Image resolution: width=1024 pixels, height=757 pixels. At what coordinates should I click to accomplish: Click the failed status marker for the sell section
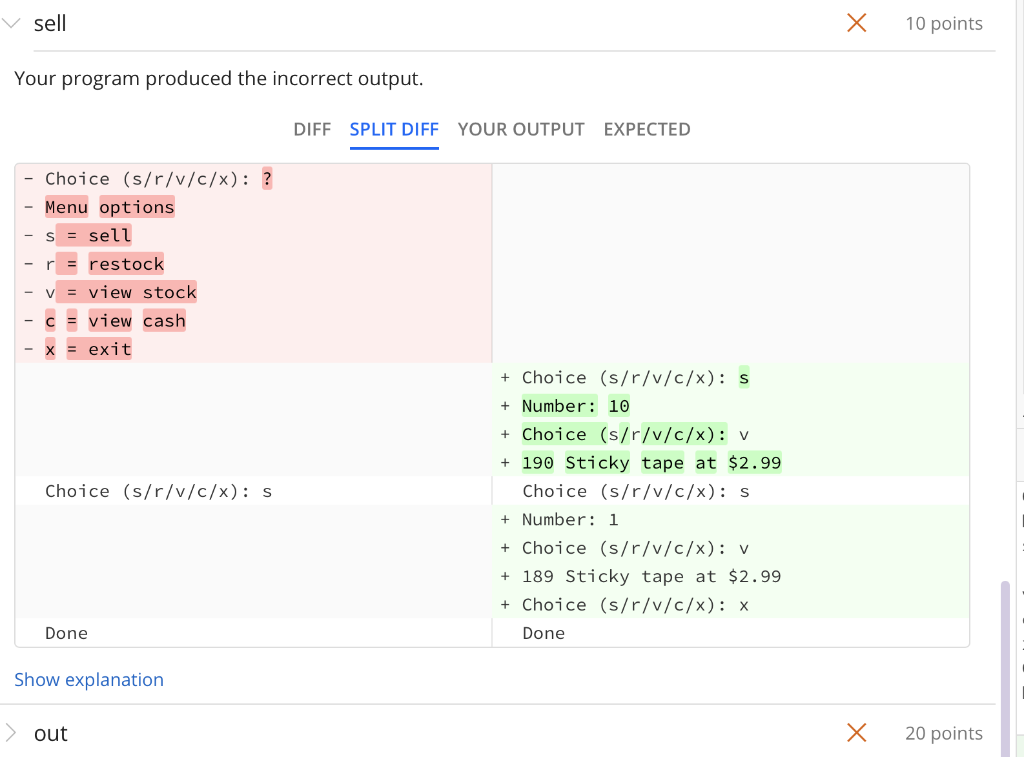coord(856,22)
